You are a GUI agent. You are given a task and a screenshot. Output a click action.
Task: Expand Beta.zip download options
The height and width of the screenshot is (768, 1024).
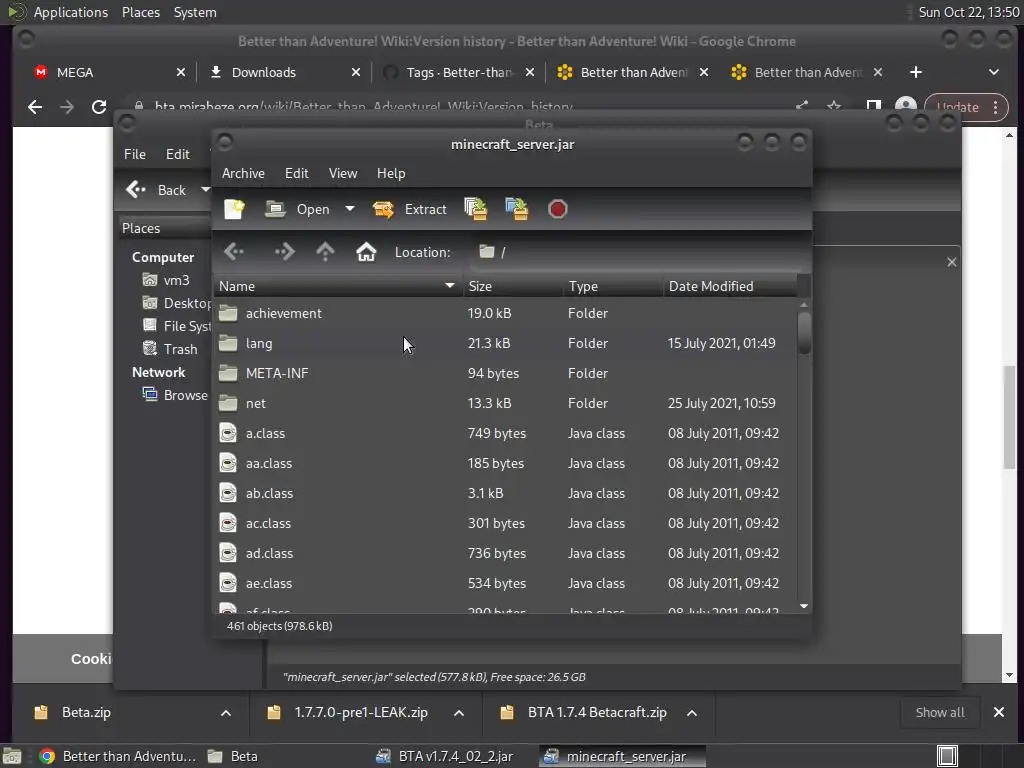coord(225,713)
